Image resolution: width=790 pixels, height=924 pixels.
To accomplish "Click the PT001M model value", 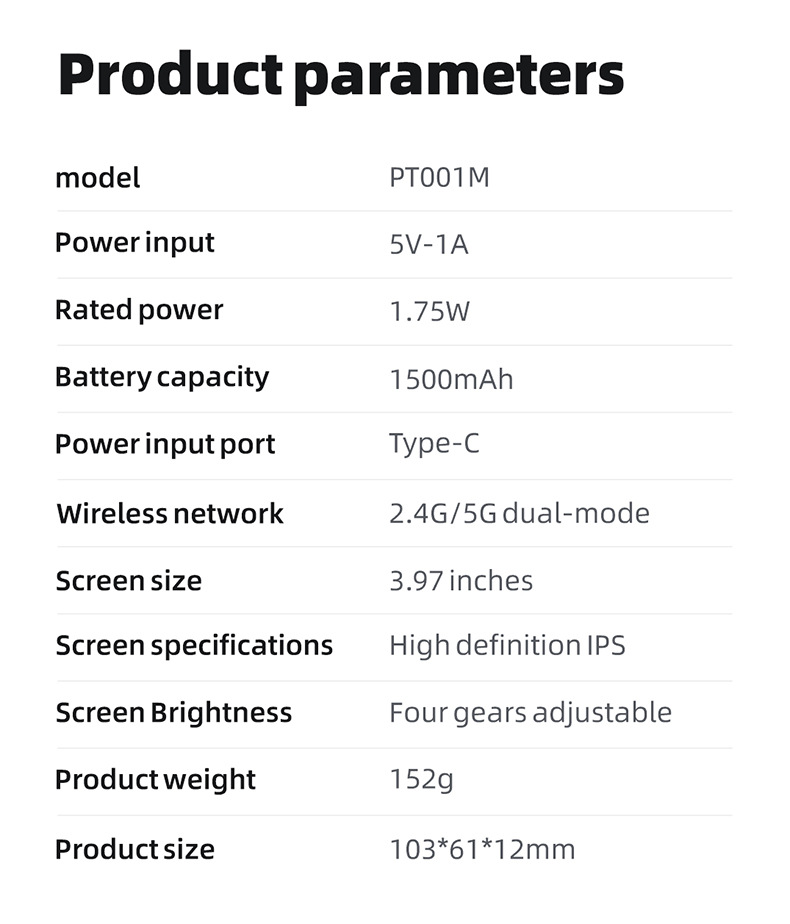I will click(440, 178).
